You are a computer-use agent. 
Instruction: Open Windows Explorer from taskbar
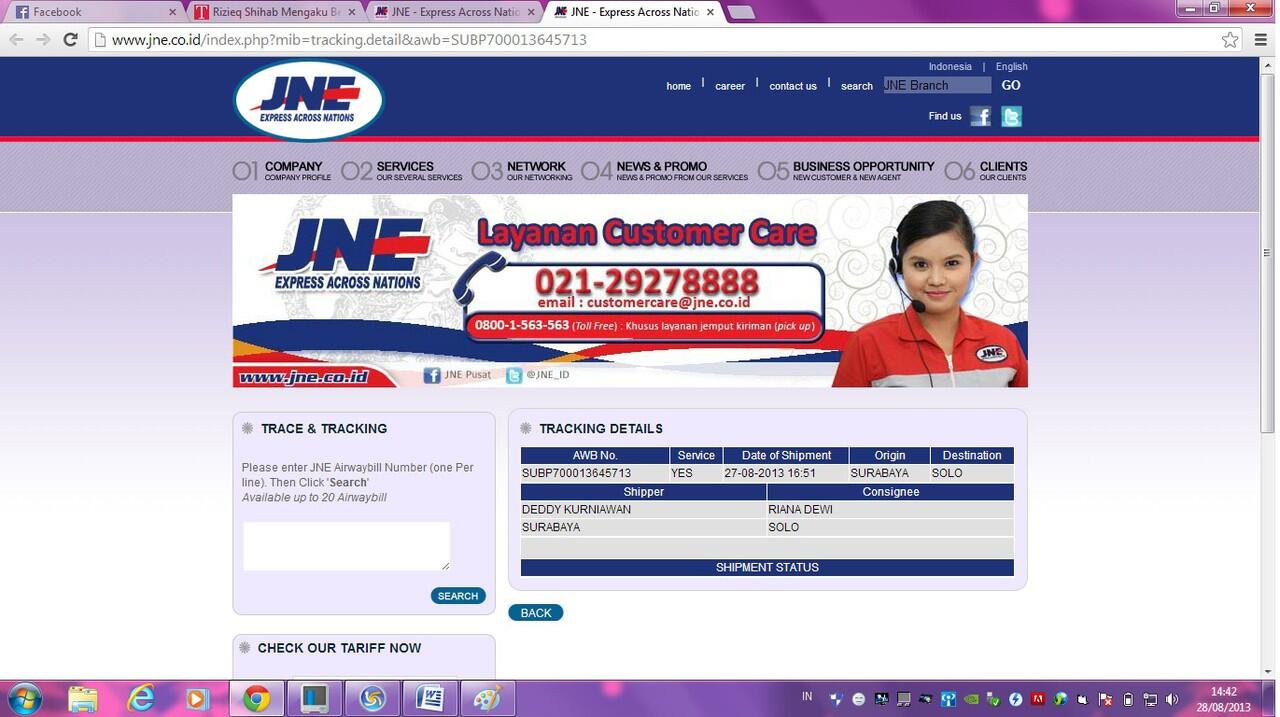pyautogui.click(x=83, y=698)
